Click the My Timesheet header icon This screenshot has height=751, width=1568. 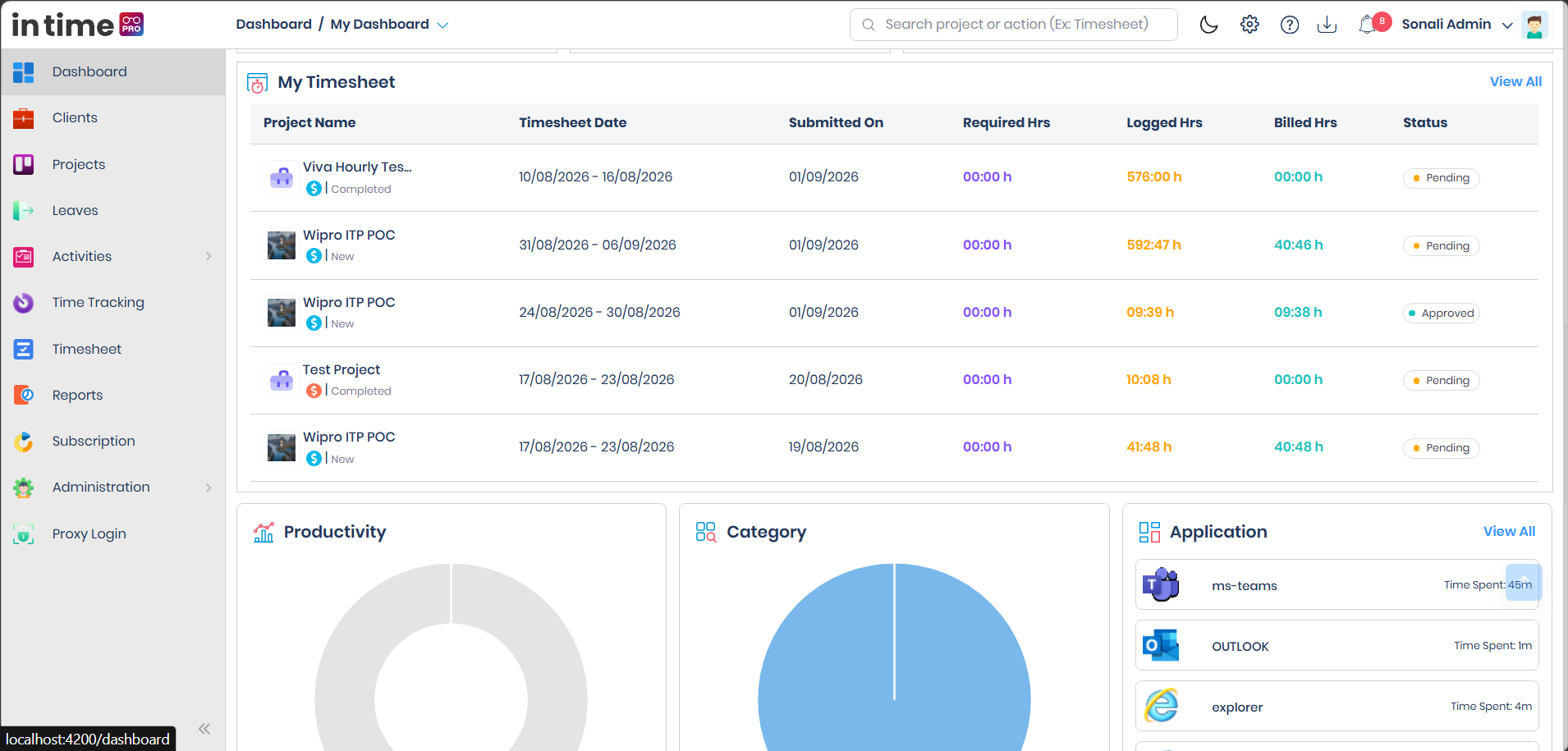257,83
